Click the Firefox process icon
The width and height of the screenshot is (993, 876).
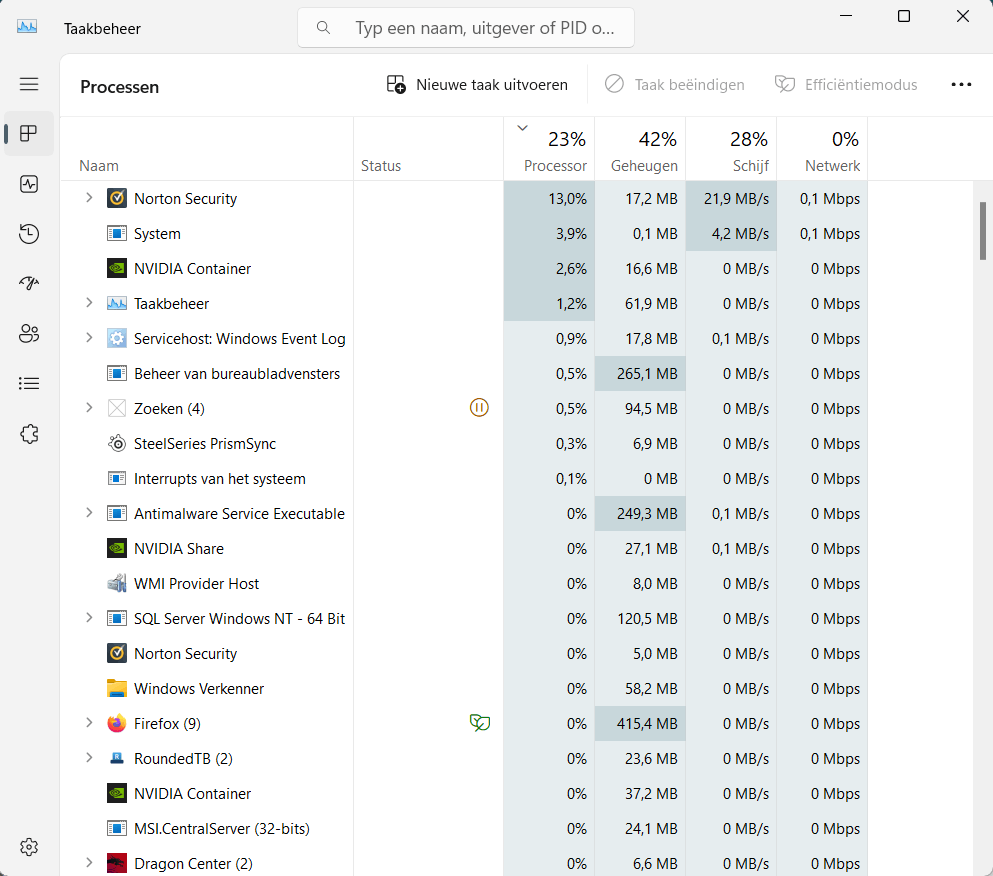coord(117,723)
